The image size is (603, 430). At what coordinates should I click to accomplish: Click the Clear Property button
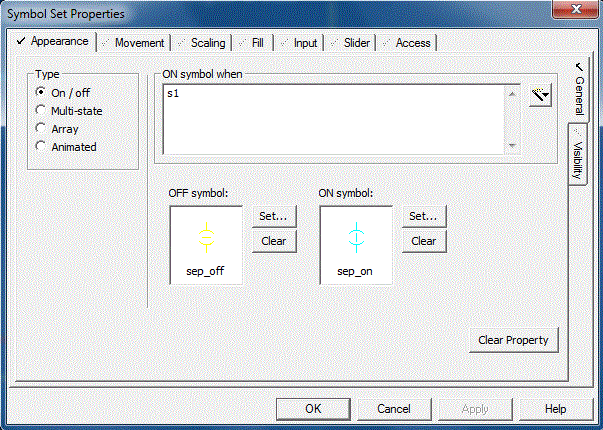pyautogui.click(x=513, y=340)
